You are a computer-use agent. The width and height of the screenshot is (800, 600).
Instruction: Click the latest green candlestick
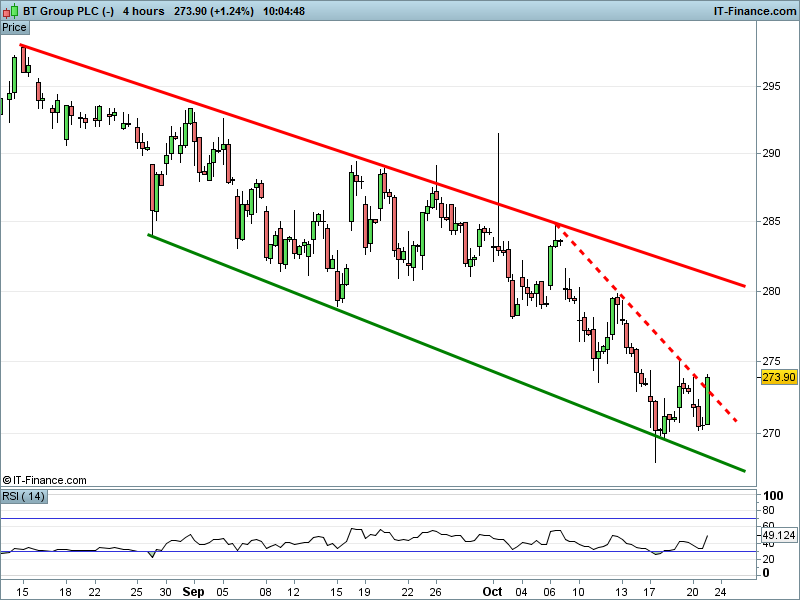point(708,401)
